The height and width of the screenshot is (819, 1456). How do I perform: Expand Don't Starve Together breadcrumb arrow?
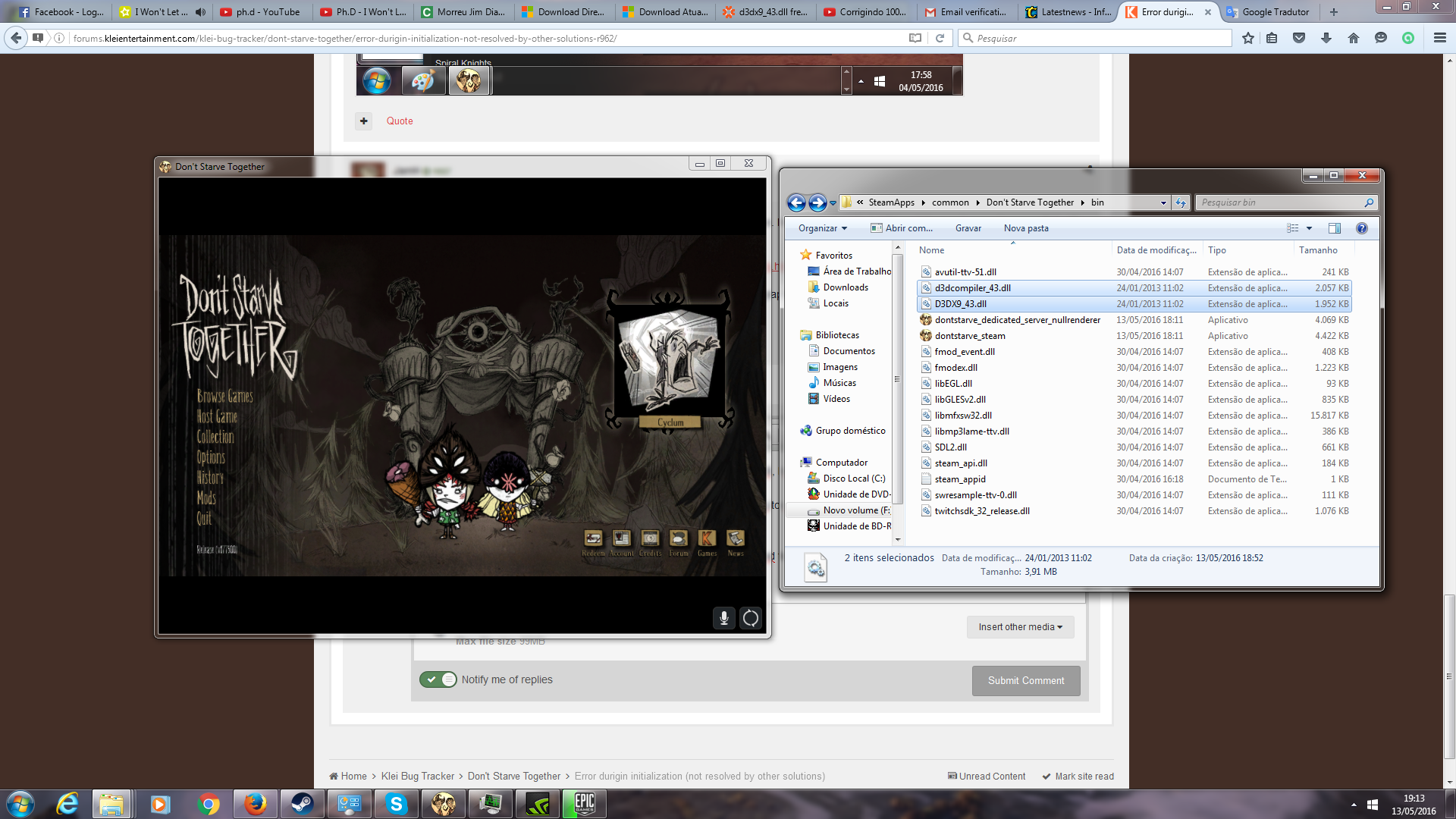point(1082,202)
